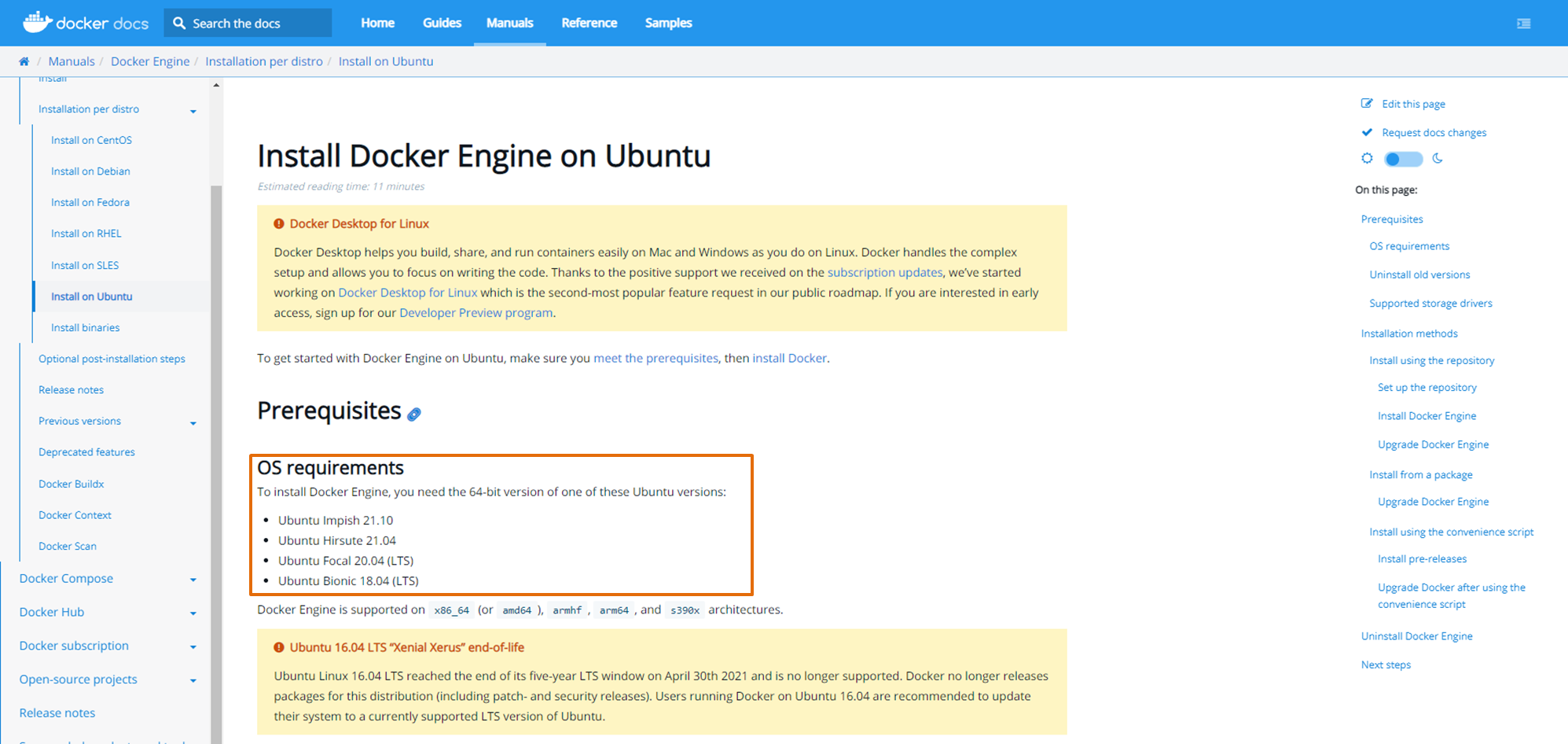Toggle the dark theme switch
The height and width of the screenshot is (744, 1568).
[x=1404, y=159]
